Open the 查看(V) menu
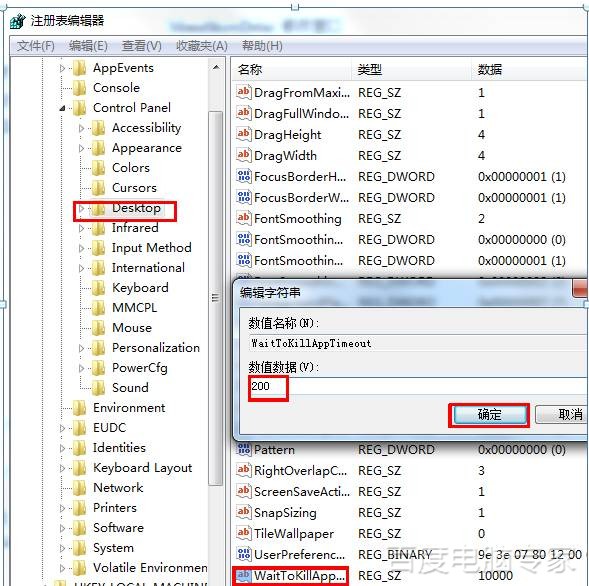 (142, 46)
